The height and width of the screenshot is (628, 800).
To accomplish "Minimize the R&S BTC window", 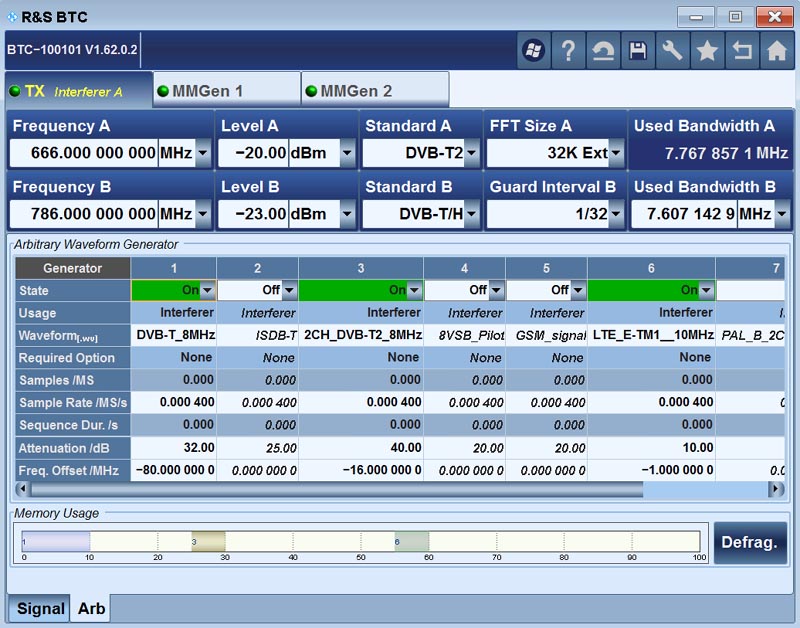I will [x=695, y=17].
